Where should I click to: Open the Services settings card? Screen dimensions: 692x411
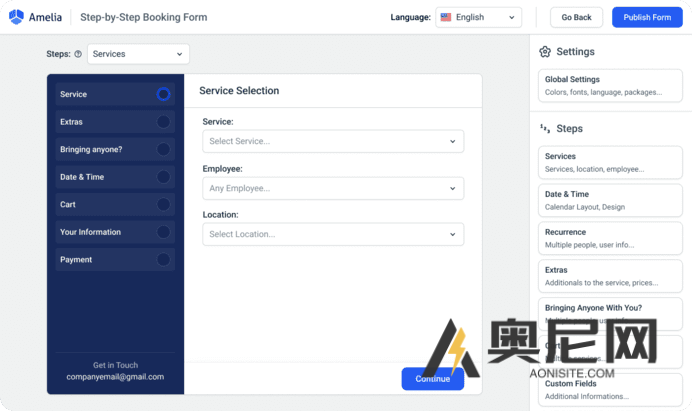[610, 162]
